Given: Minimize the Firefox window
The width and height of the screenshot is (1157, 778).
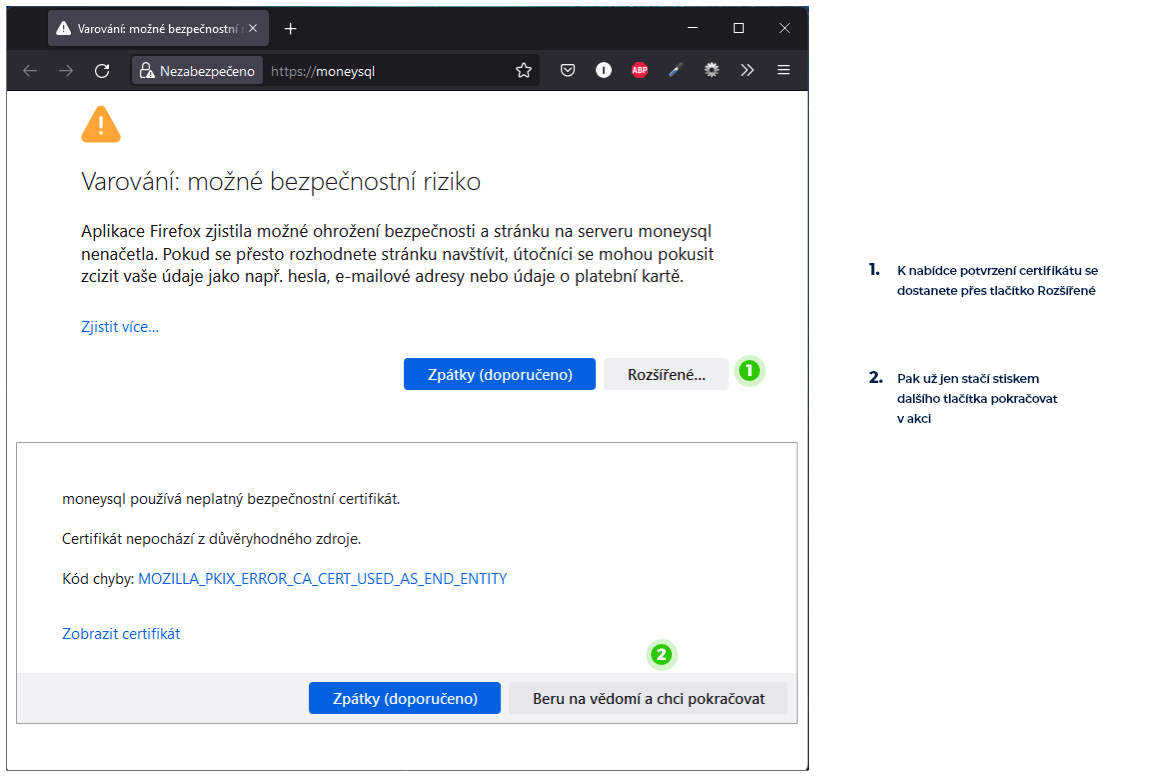Looking at the screenshot, I should click(692, 28).
